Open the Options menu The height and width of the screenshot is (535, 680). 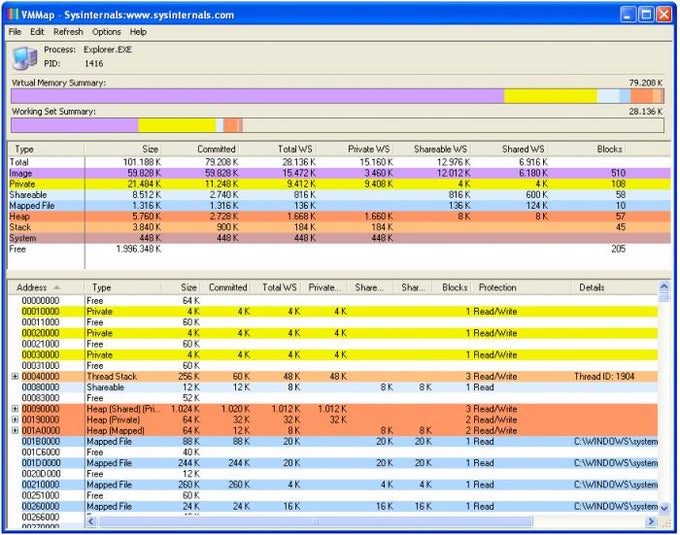[x=106, y=32]
